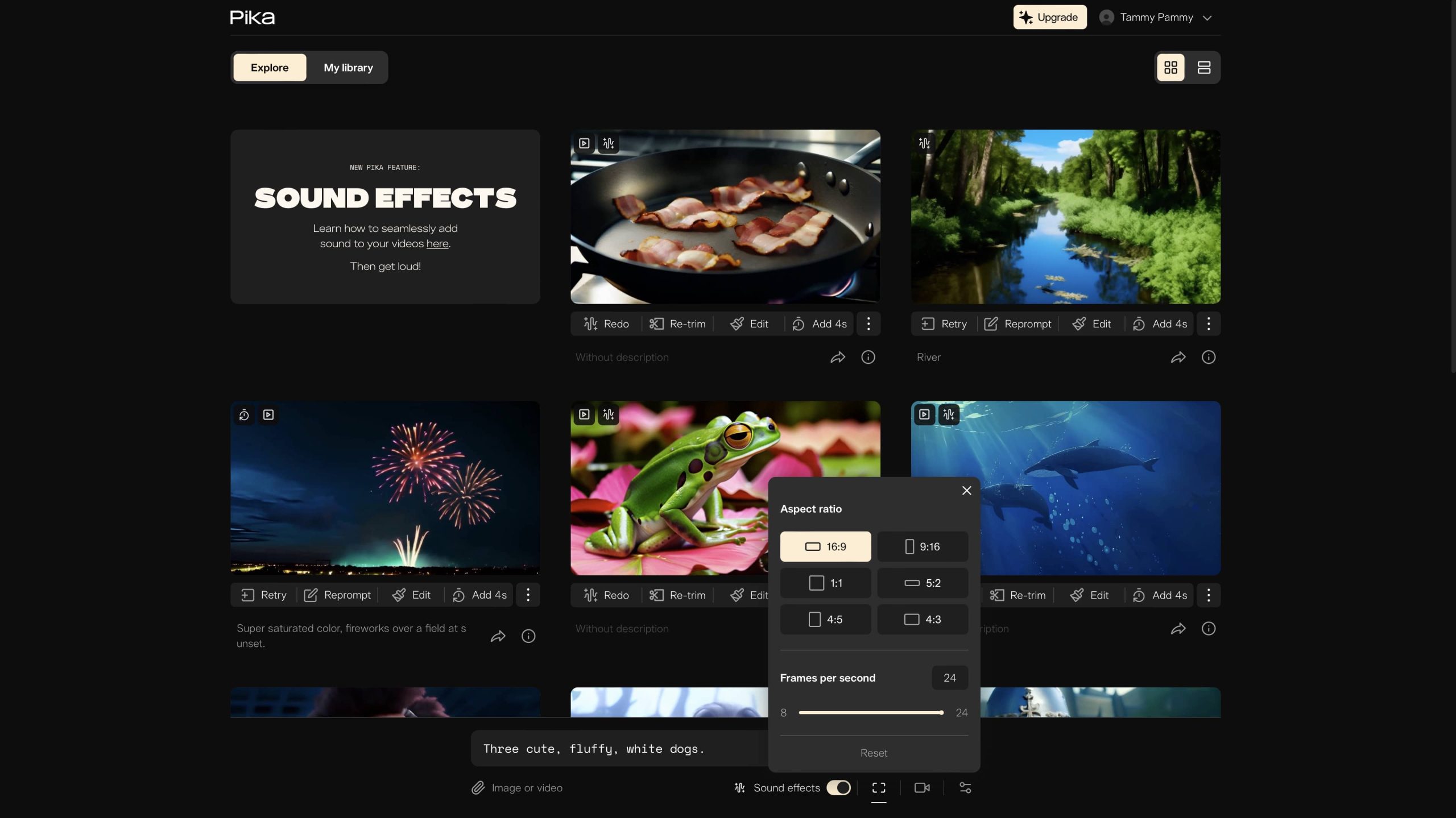The height and width of the screenshot is (818, 1456).
Task: Follow the 'here' sound effects link
Action: tap(437, 243)
